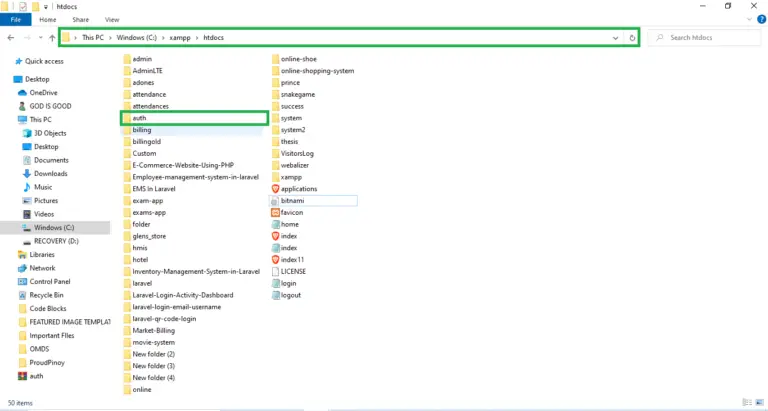
Task: Open the File menu
Action: pyautogui.click(x=16, y=19)
